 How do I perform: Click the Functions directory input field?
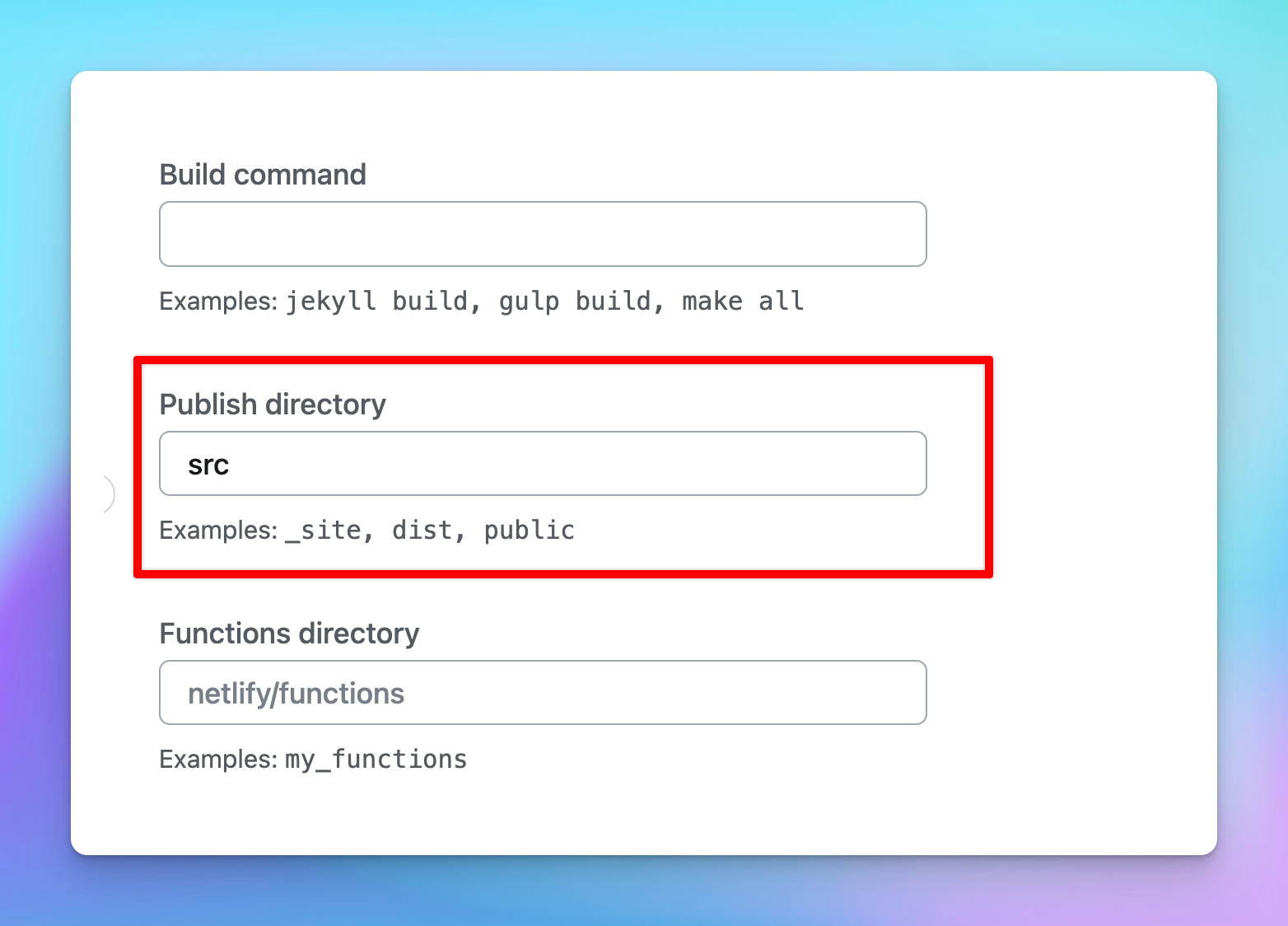pyautogui.click(x=543, y=692)
